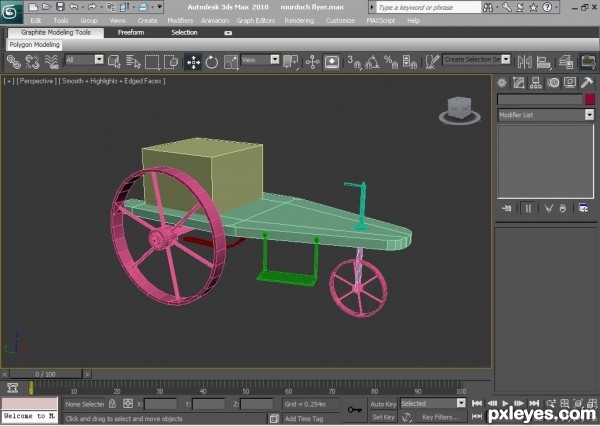600x427 pixels.
Task: Open reference coordinate system View dropdown
Action: pos(275,59)
